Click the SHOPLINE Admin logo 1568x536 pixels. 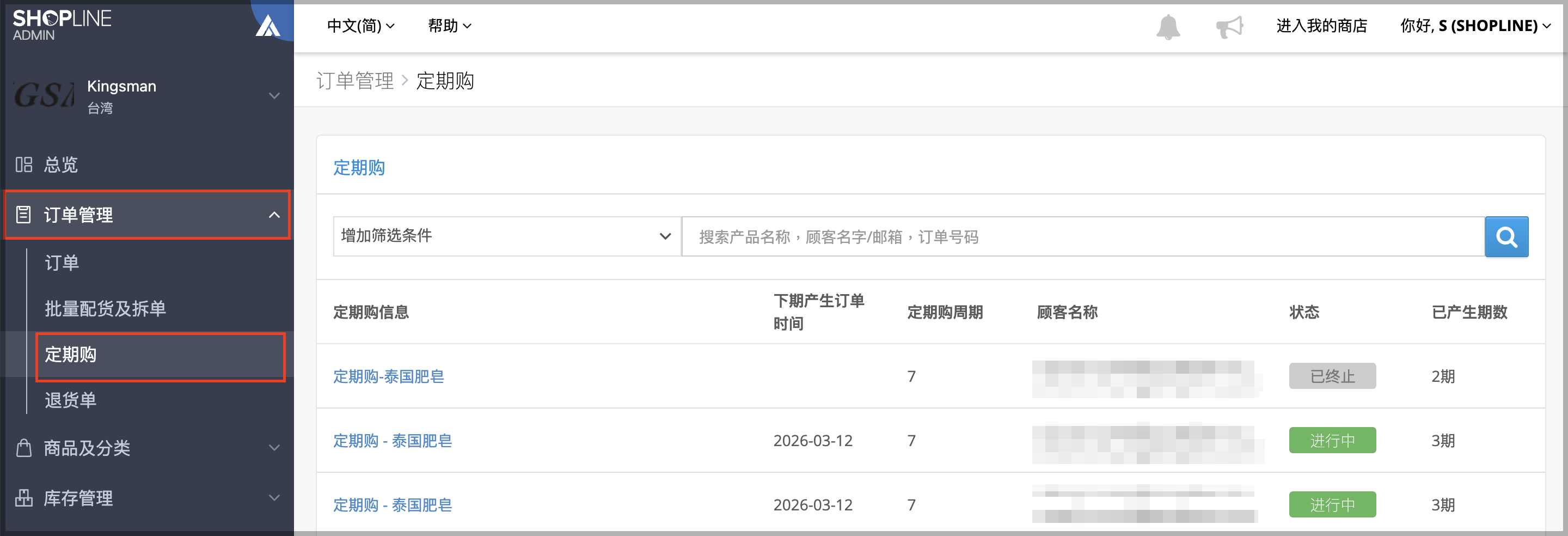tap(62, 25)
